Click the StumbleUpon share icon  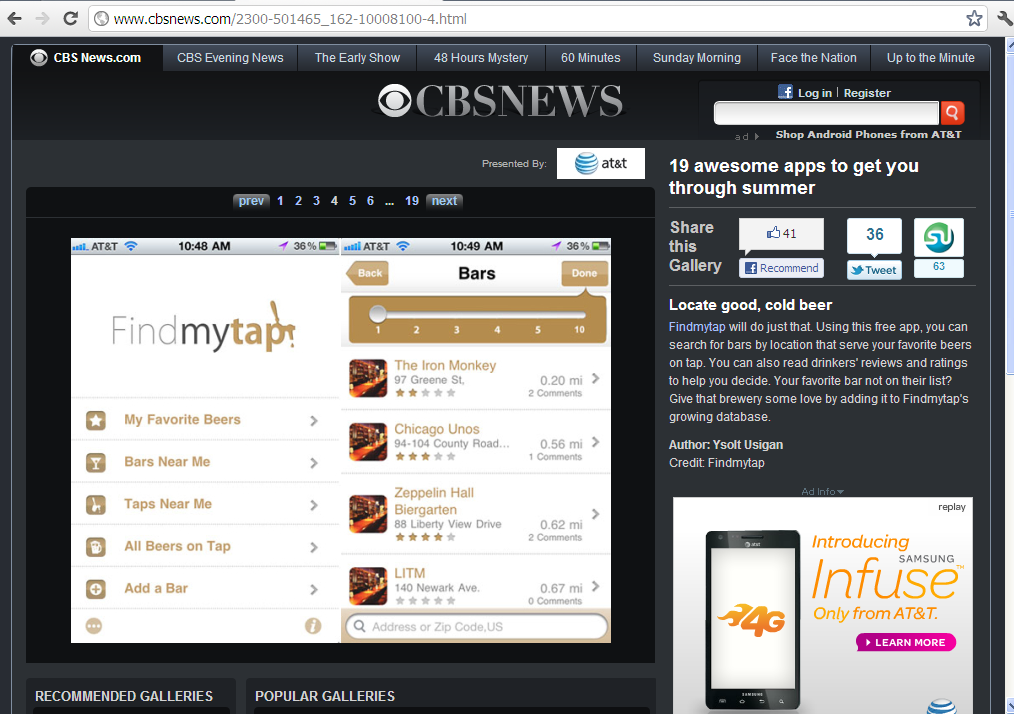[x=938, y=237]
